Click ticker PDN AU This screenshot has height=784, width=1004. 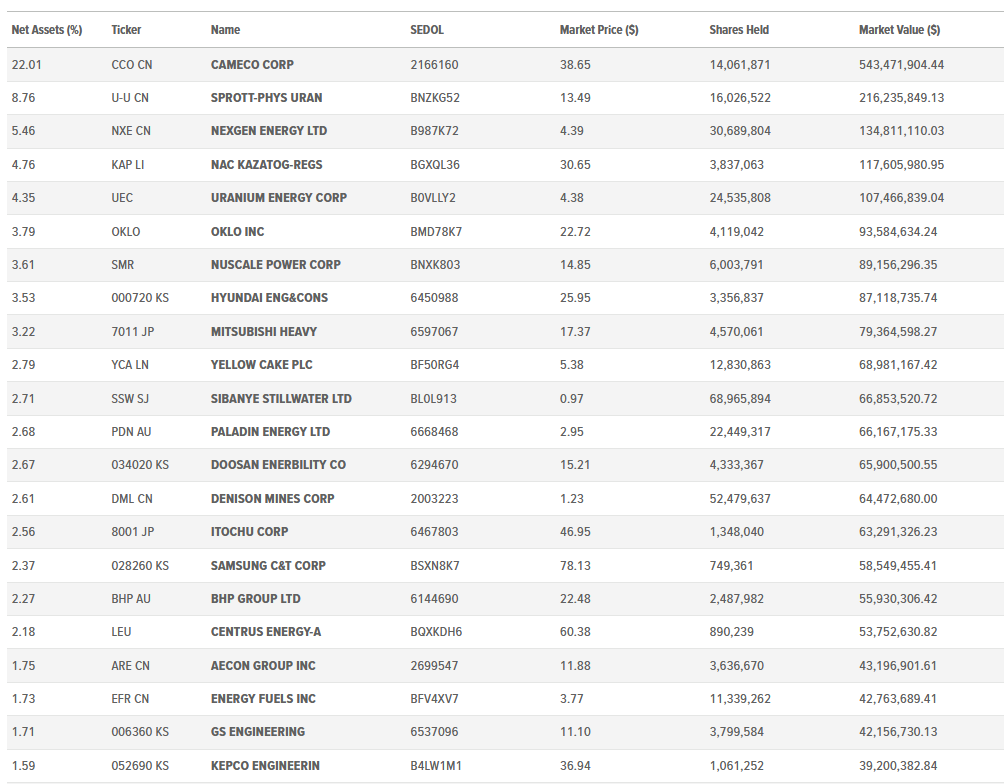(131, 432)
